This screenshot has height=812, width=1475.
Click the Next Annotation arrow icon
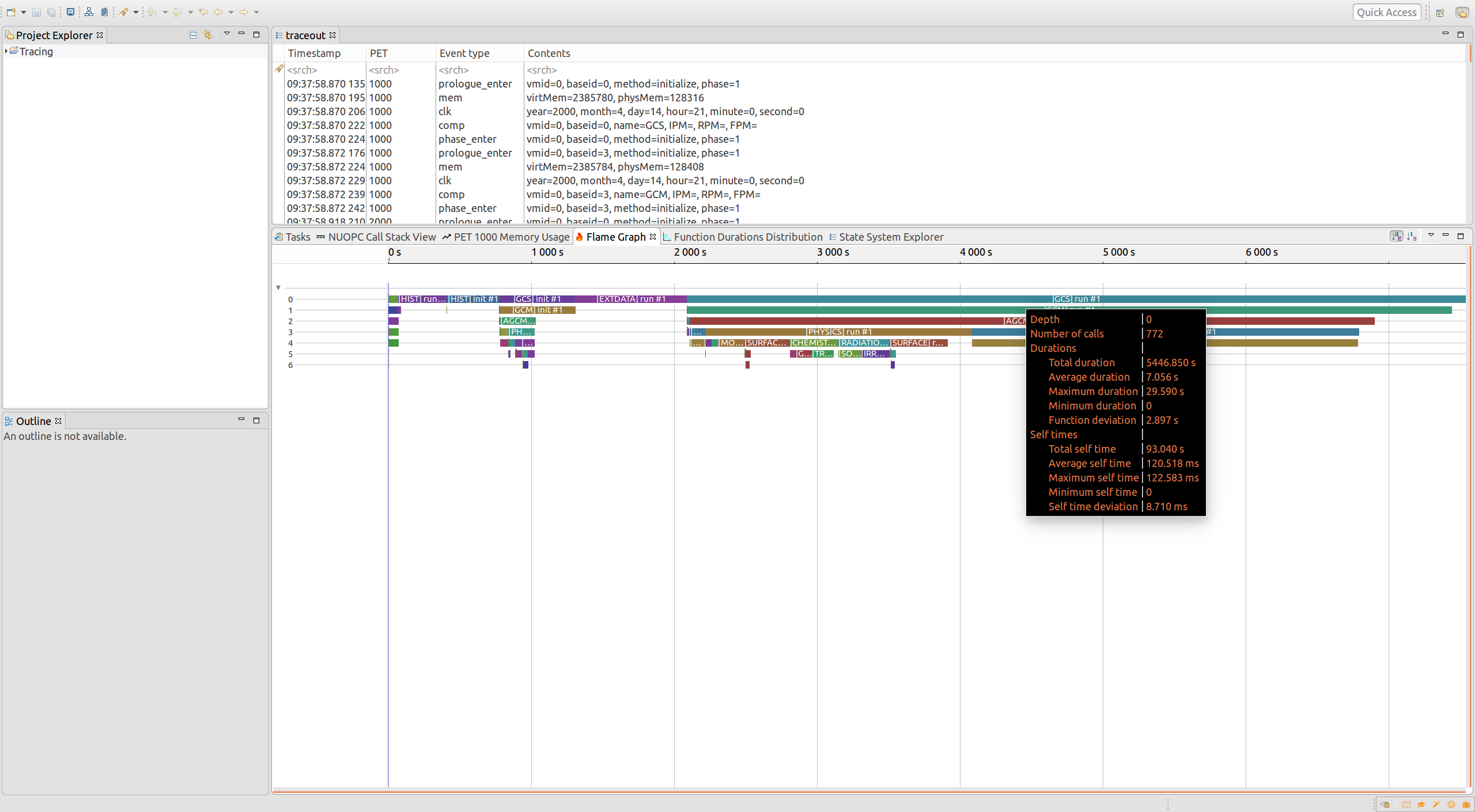click(x=152, y=12)
